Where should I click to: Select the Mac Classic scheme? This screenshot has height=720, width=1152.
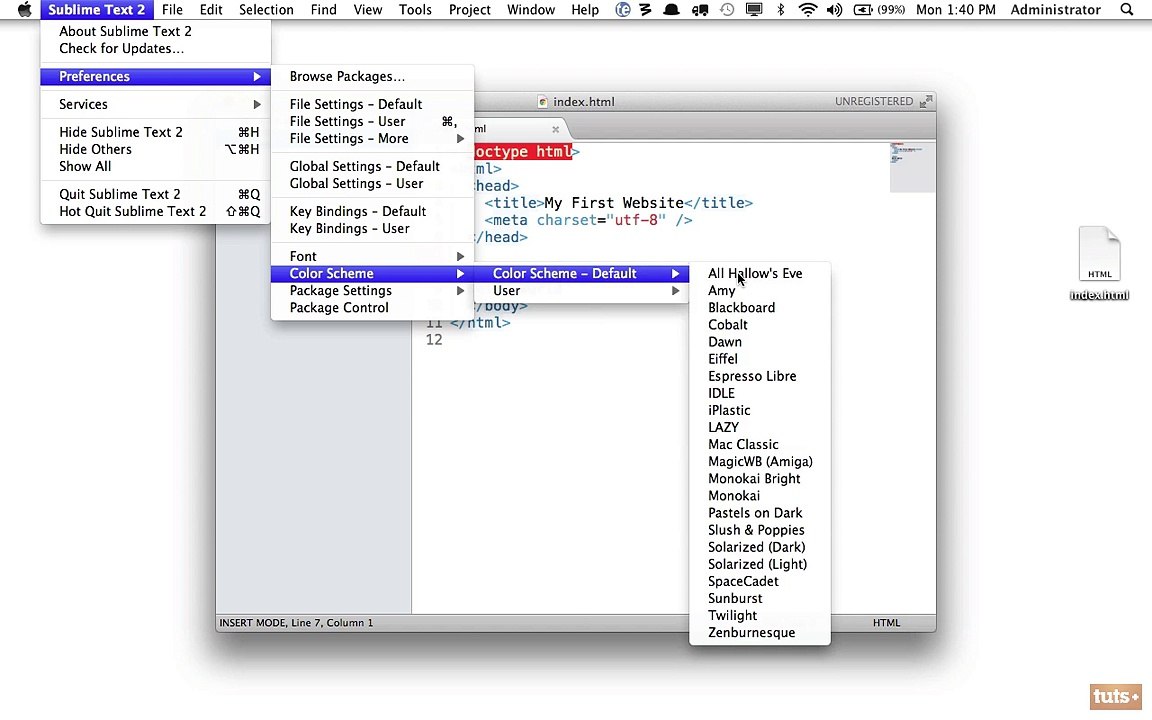pos(760,444)
